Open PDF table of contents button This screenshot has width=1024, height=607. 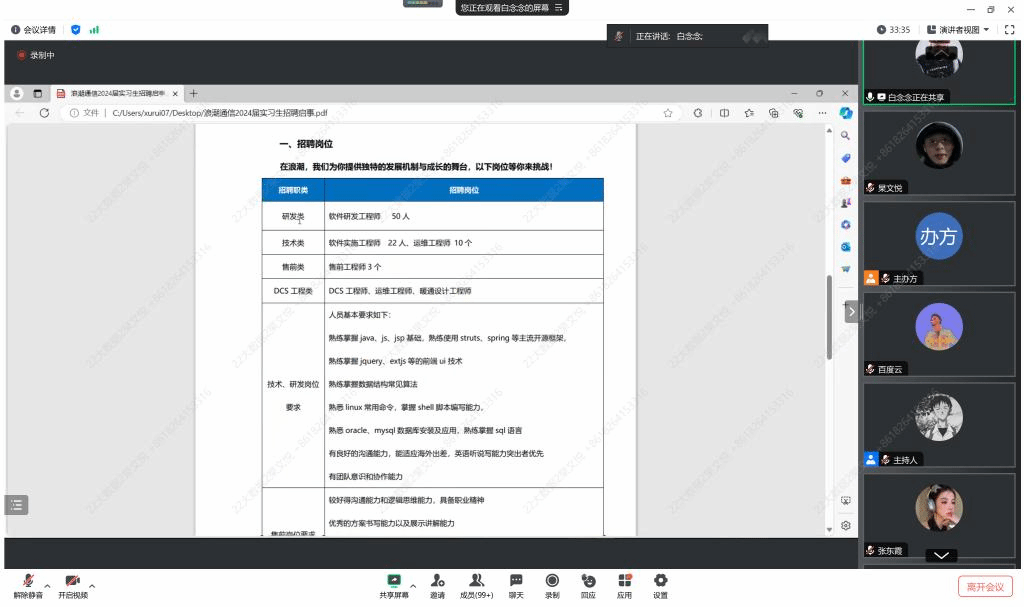point(16,504)
